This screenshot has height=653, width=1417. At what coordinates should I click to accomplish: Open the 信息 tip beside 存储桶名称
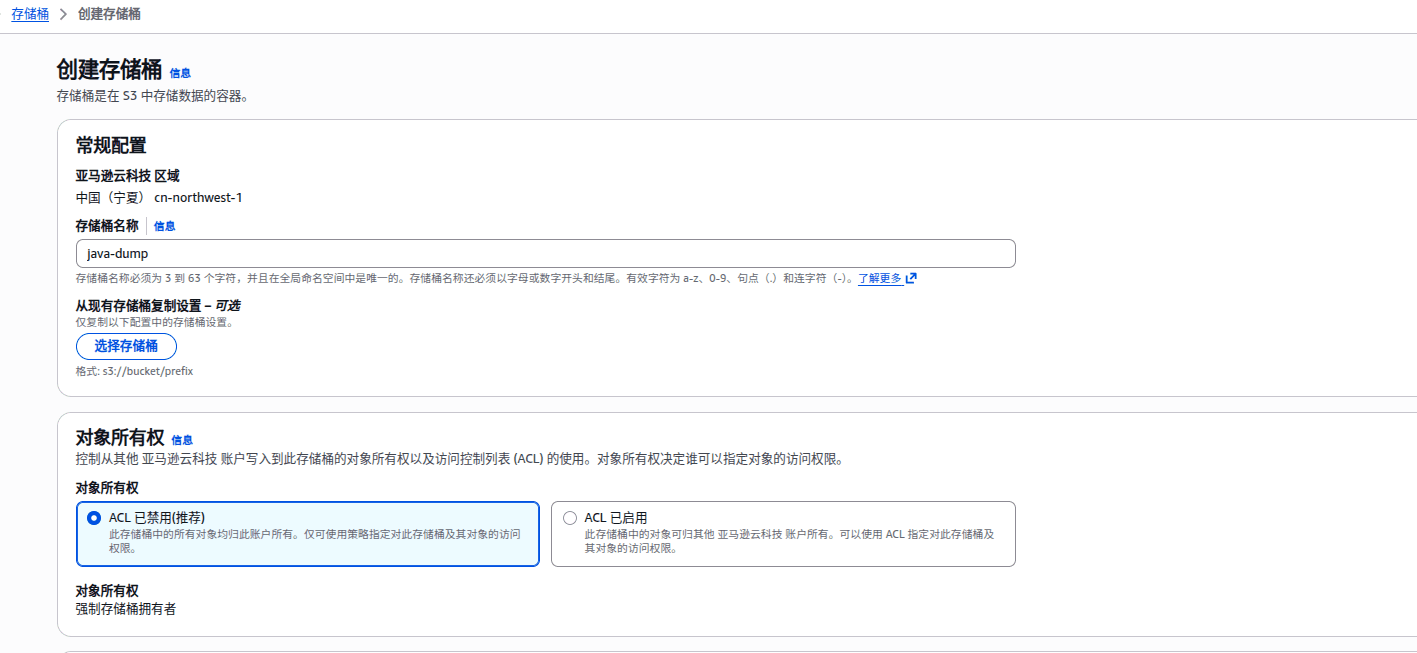pyautogui.click(x=164, y=226)
